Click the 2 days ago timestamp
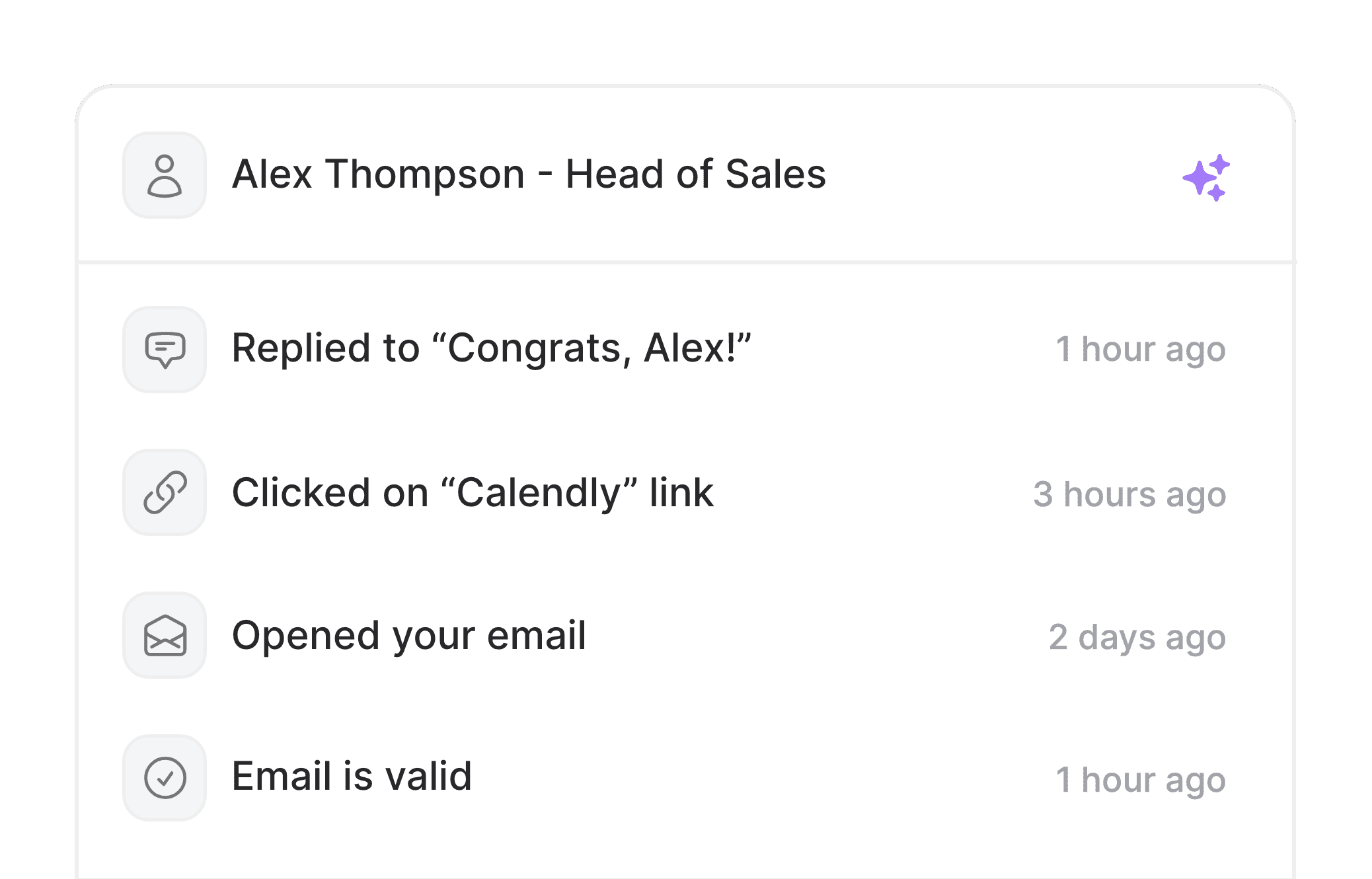This screenshot has height=879, width=1372. click(x=1137, y=638)
